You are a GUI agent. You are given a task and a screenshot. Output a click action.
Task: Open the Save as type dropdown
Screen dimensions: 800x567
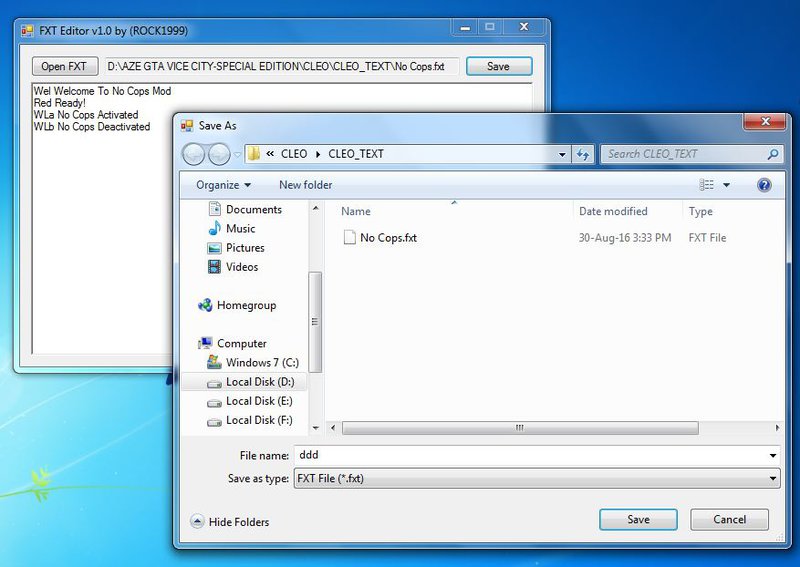click(537, 479)
